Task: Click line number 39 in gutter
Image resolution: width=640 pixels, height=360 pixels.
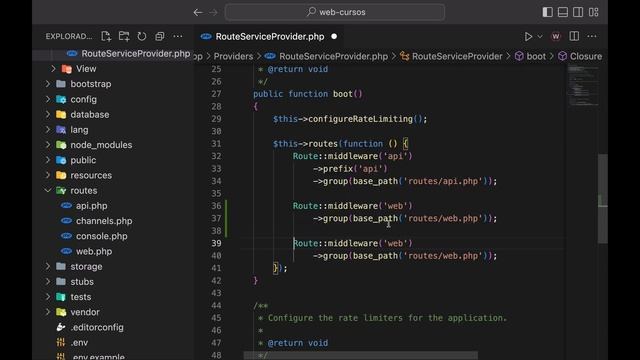Action: 216,243
